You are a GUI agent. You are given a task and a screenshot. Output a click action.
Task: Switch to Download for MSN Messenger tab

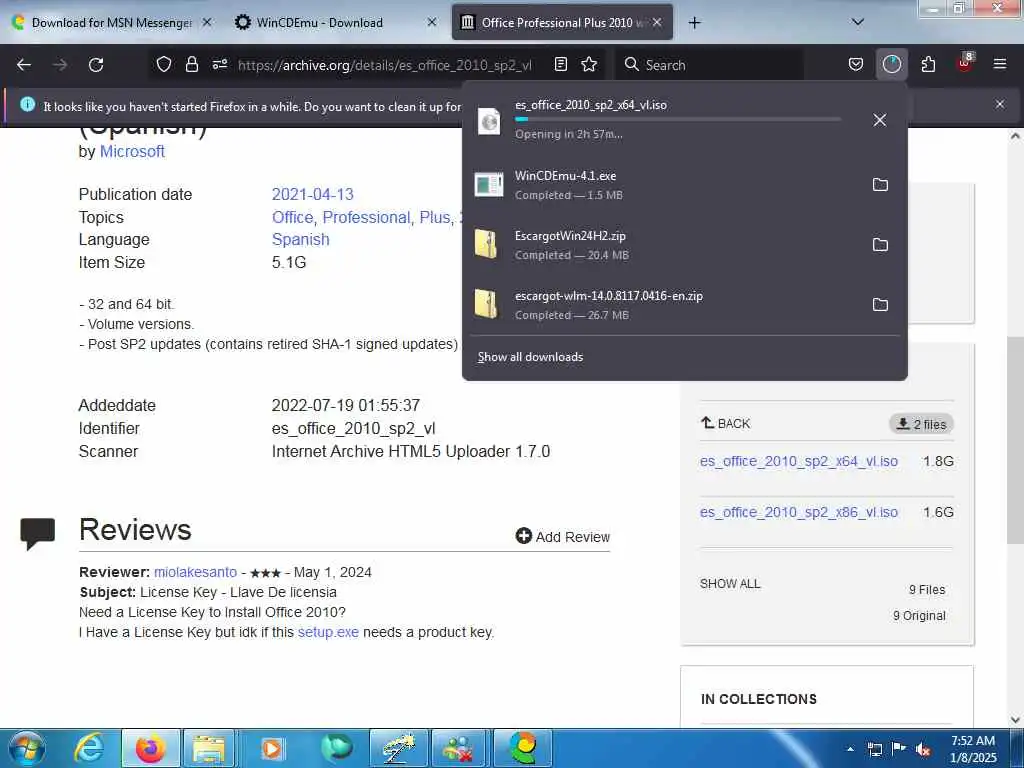(x=111, y=22)
